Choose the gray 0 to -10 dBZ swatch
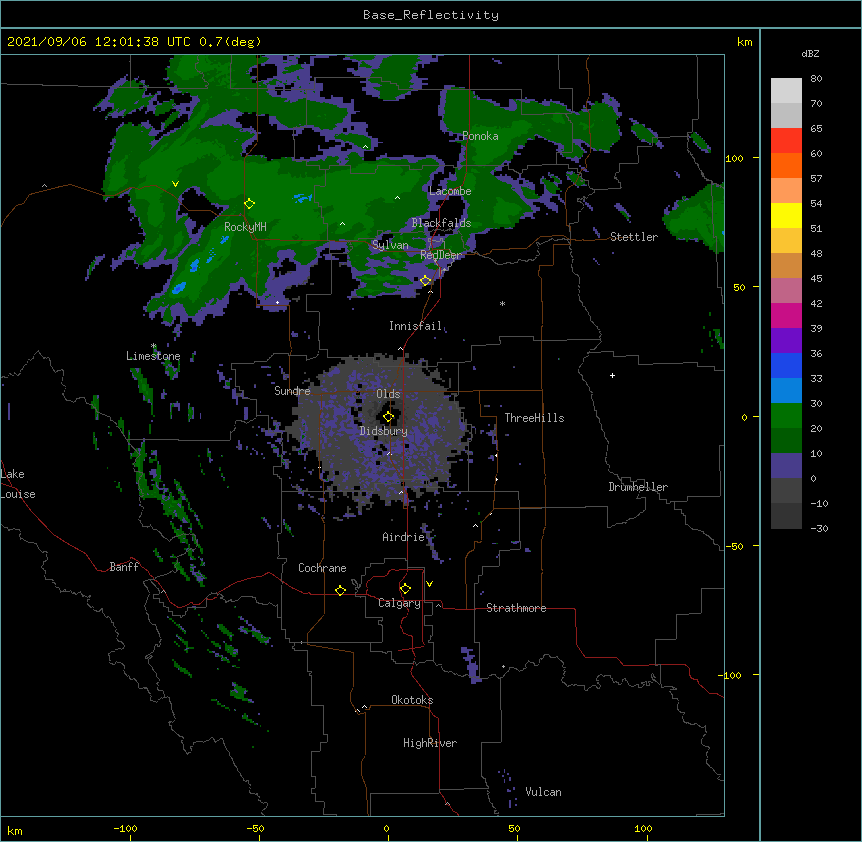 pyautogui.click(x=786, y=491)
